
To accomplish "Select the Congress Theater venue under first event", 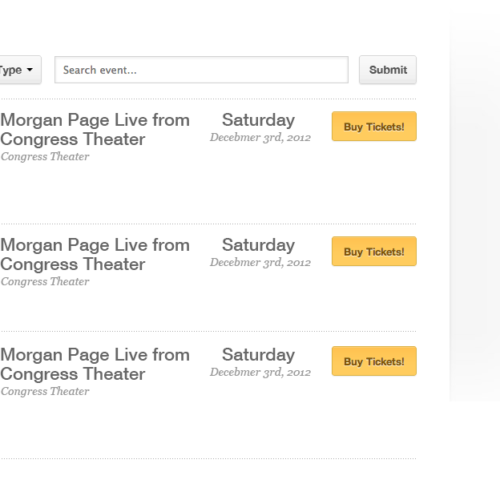I will (45, 157).
